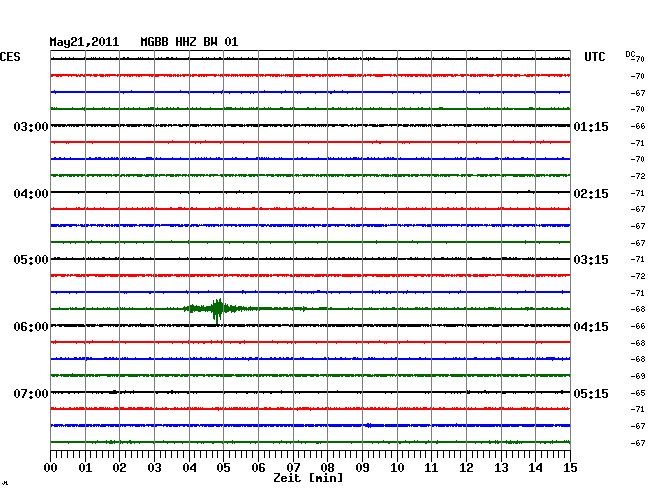Click the UTC time column header
This screenshot has height=494, width=650.
tap(594, 57)
